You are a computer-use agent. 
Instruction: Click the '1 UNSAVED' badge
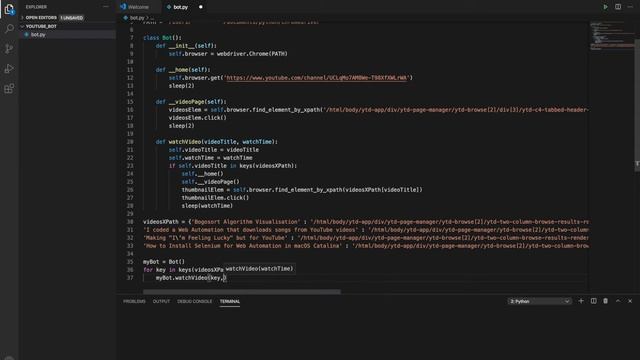pos(72,18)
